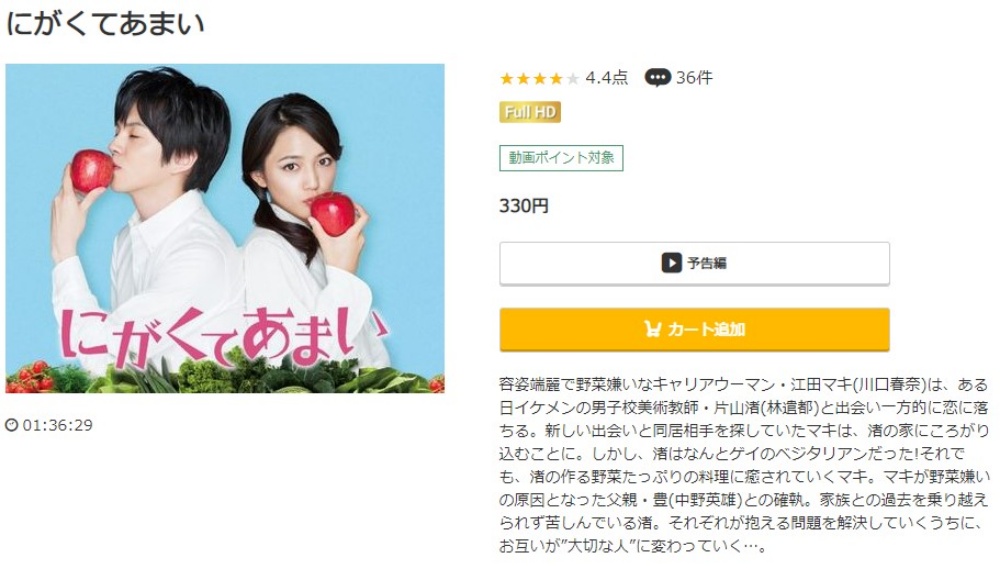
Task: Click the play icon on 予告編 button
Action: point(671,263)
